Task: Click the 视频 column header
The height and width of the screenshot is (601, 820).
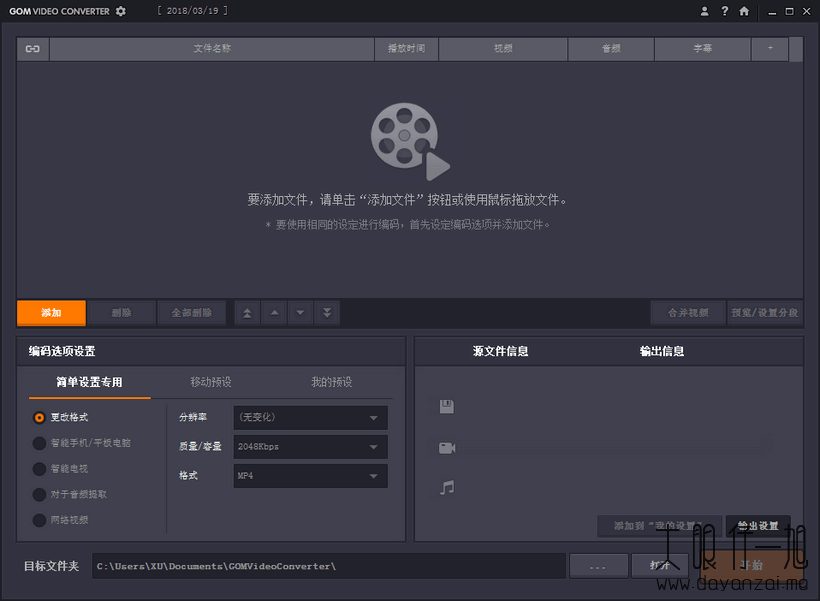Action: (503, 49)
